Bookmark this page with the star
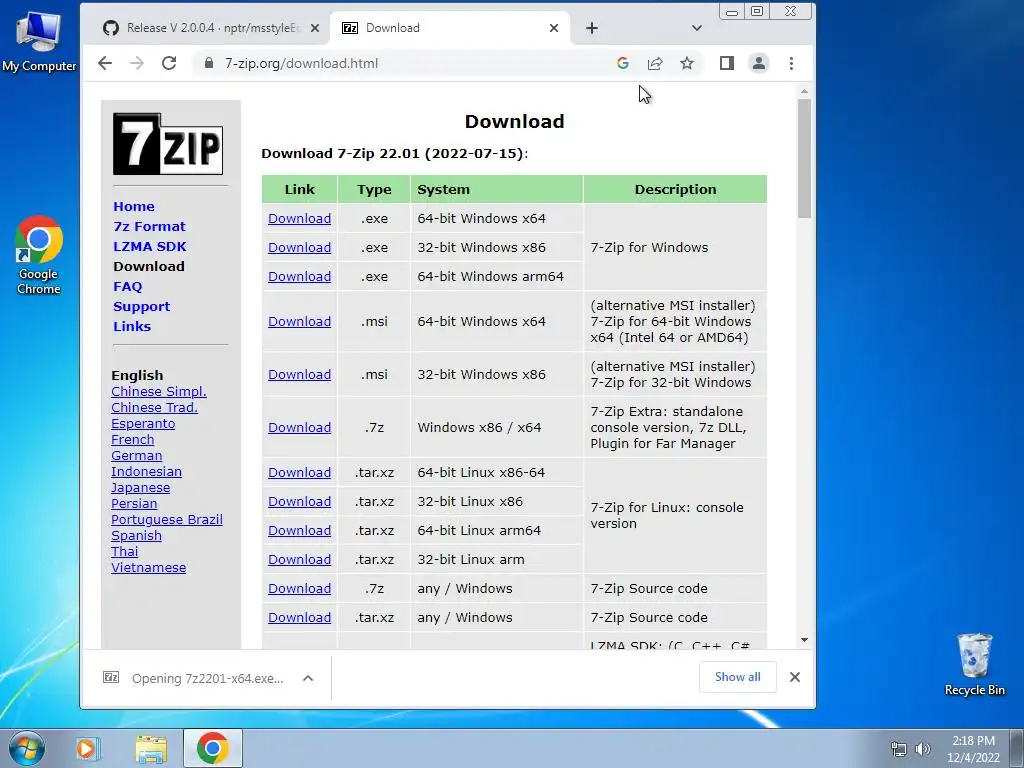 click(x=687, y=63)
